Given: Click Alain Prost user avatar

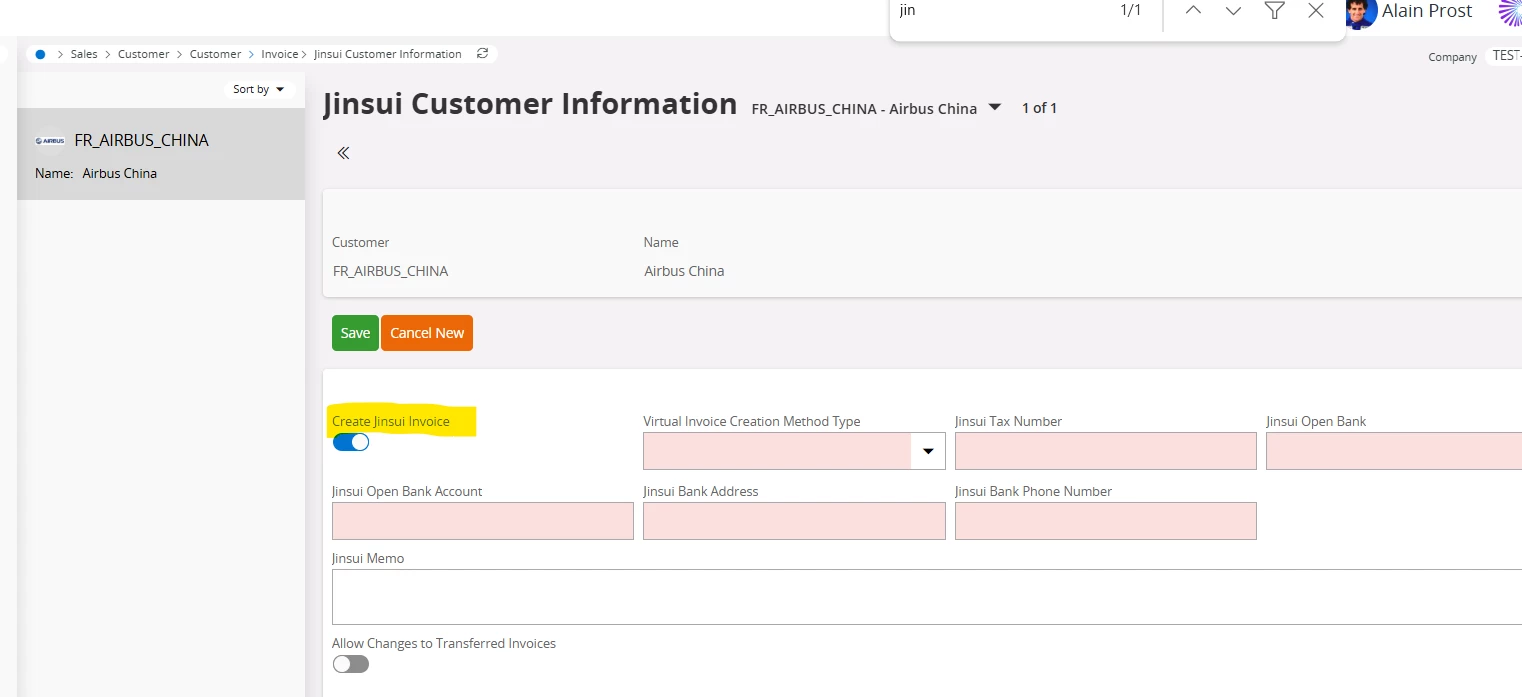Looking at the screenshot, I should [1360, 12].
